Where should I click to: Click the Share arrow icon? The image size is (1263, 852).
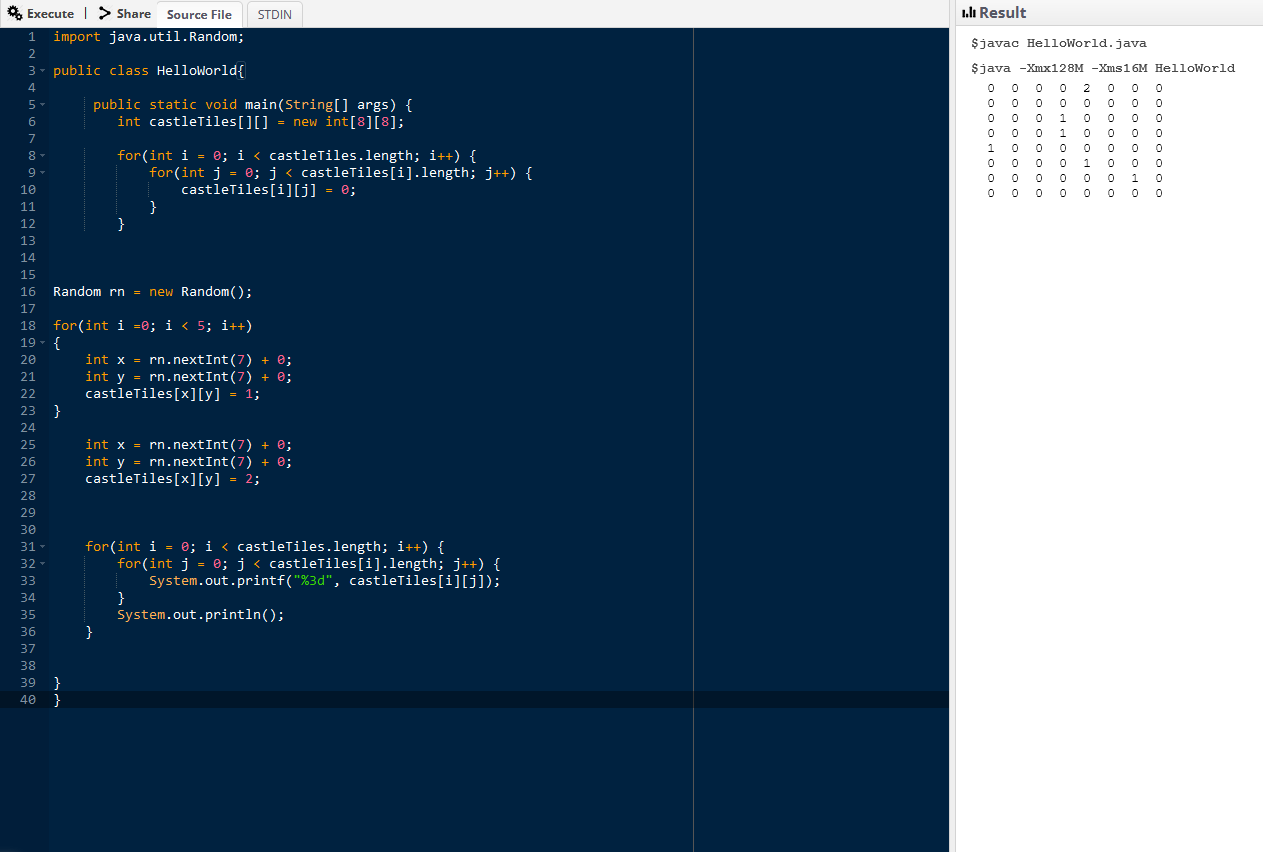(x=104, y=14)
